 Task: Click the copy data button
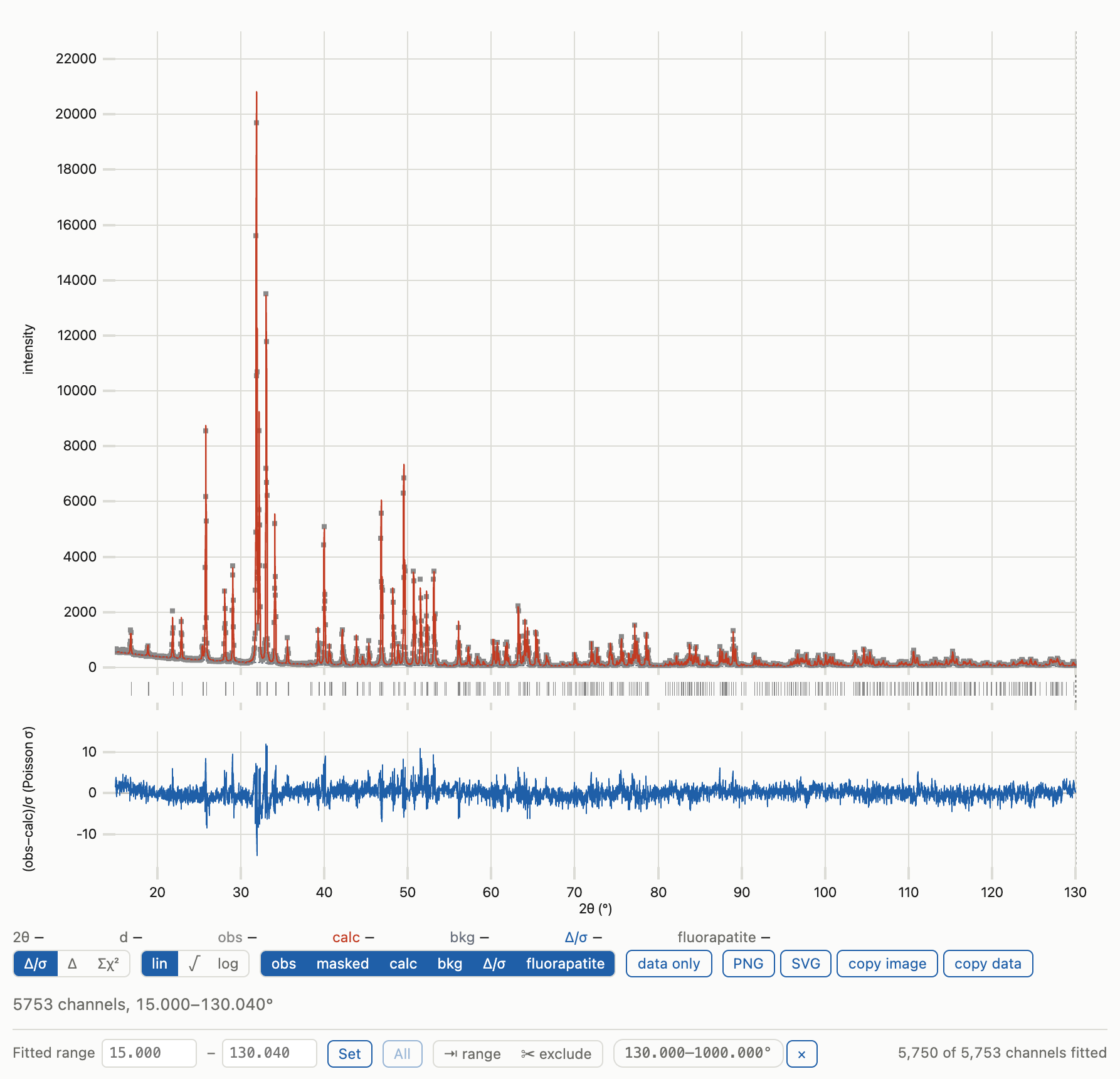(x=988, y=964)
